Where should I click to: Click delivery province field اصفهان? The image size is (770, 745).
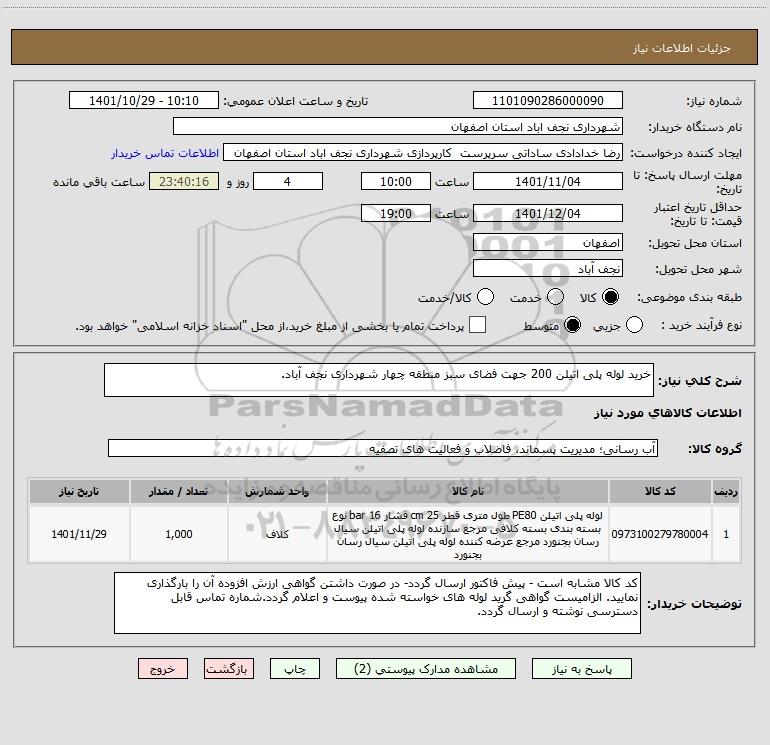(548, 243)
